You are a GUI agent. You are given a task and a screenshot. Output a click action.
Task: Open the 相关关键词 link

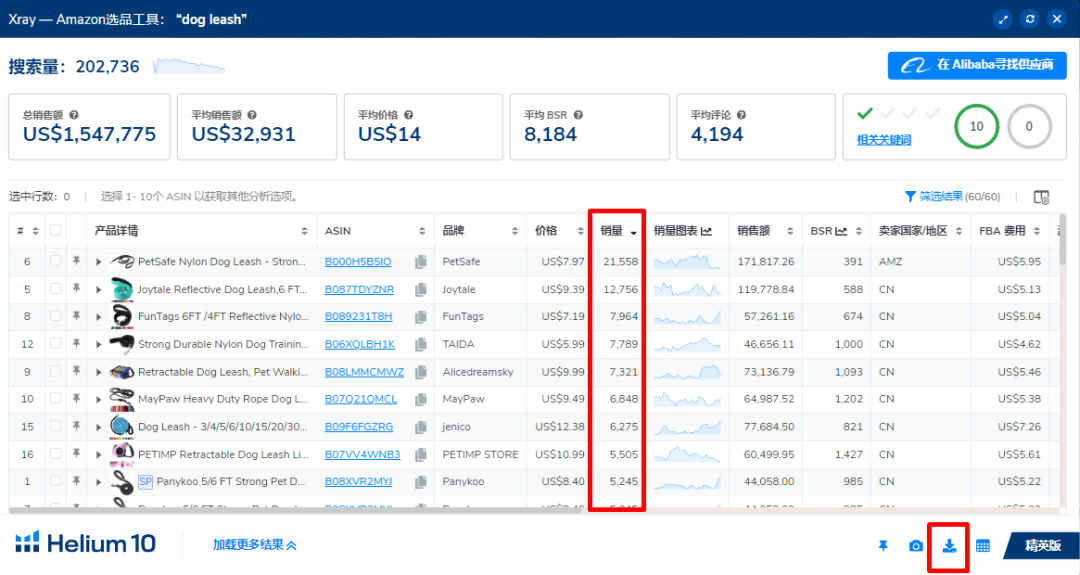tap(884, 140)
